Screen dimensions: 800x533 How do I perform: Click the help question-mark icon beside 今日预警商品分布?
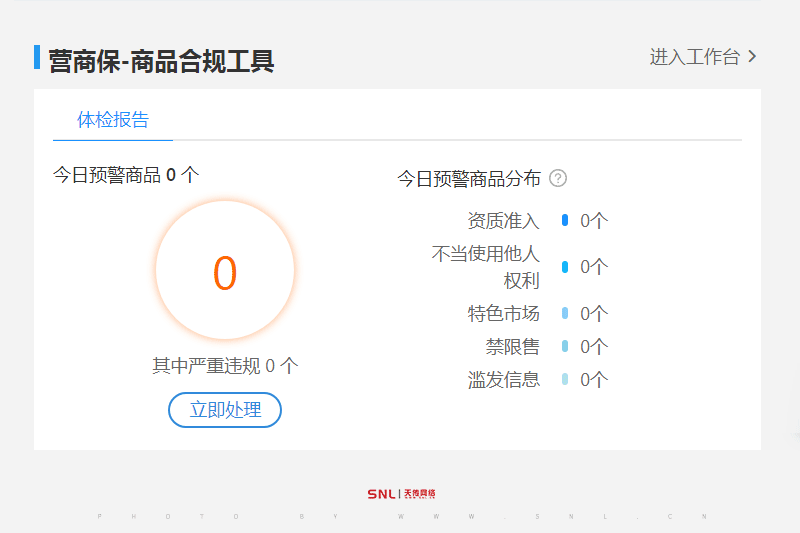(x=558, y=179)
